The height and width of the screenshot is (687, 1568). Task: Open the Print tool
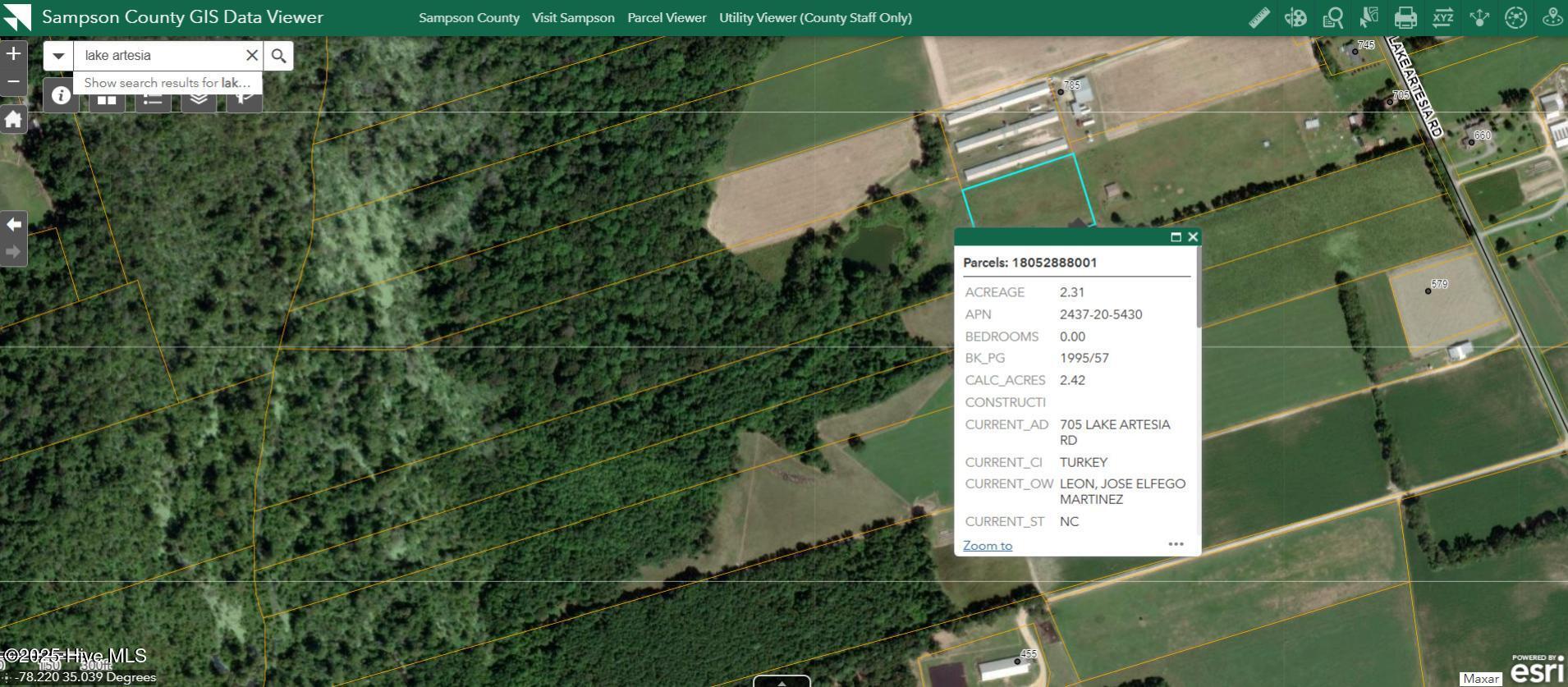(x=1405, y=17)
